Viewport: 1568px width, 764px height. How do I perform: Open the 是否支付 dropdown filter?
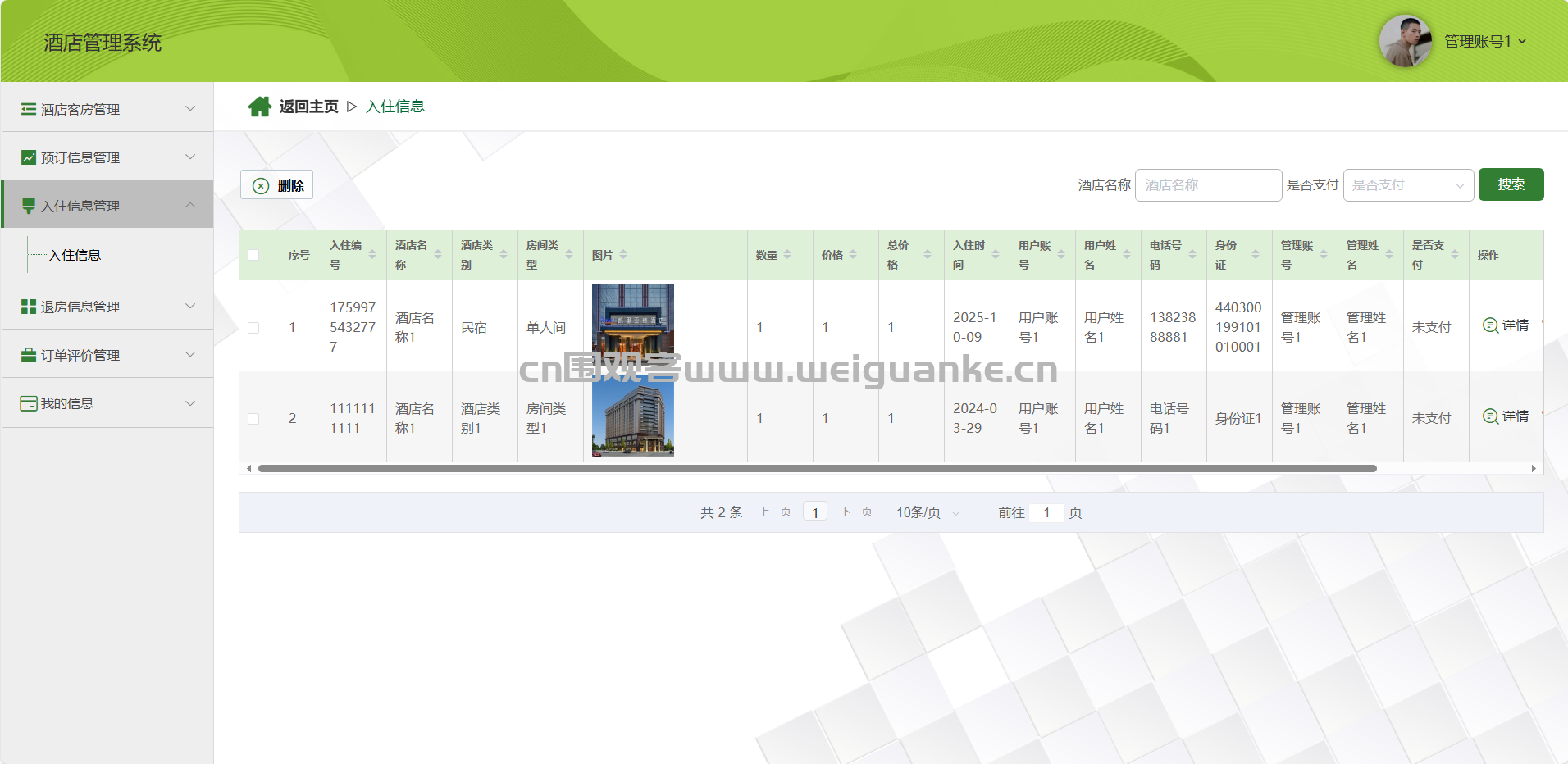(1407, 185)
